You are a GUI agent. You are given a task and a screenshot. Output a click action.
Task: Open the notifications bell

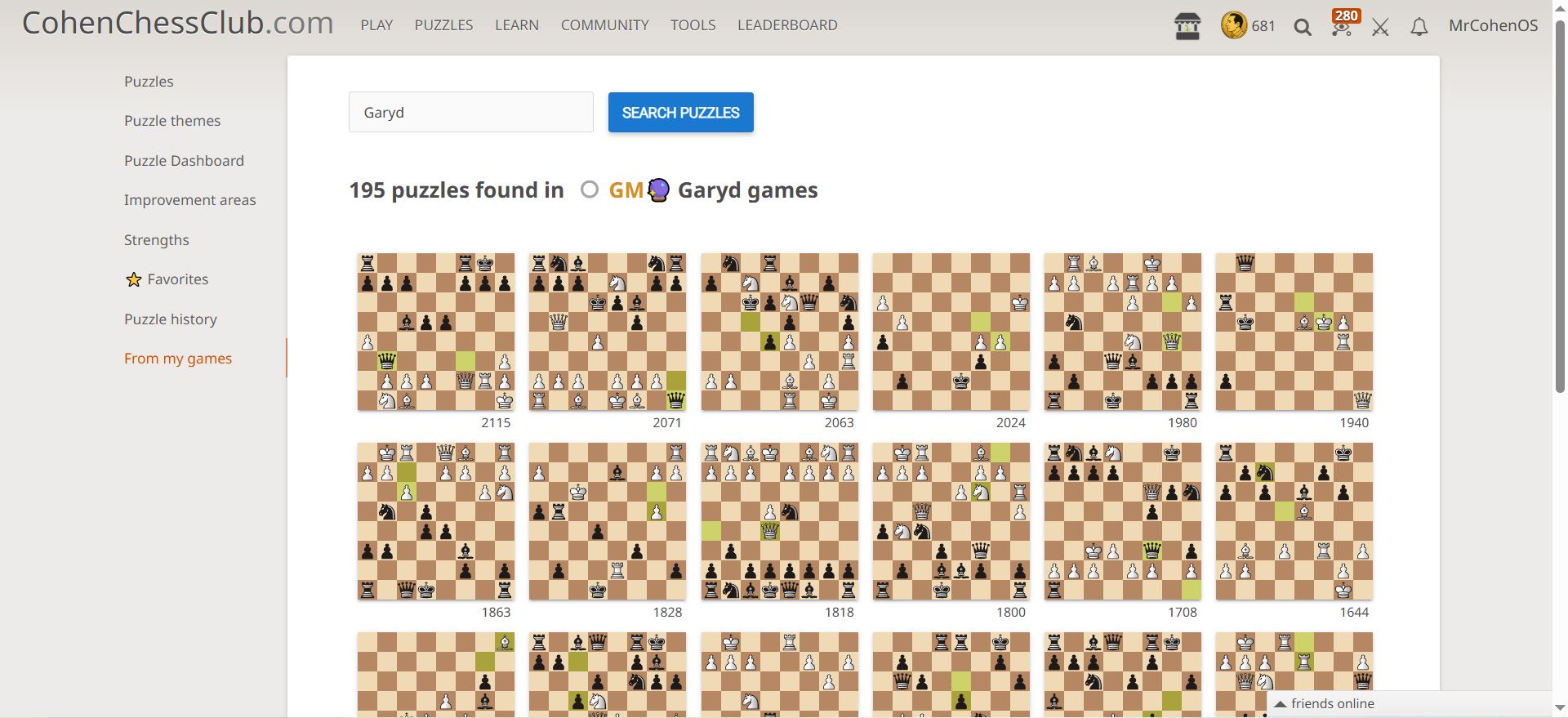(1419, 27)
